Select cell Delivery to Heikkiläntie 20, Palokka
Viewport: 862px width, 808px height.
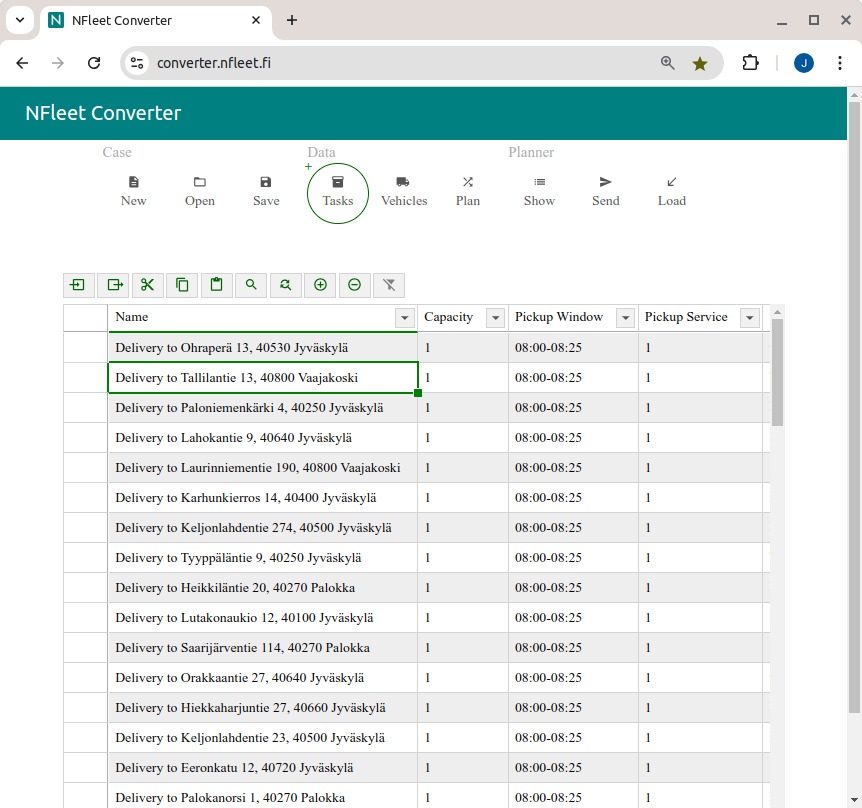click(263, 588)
